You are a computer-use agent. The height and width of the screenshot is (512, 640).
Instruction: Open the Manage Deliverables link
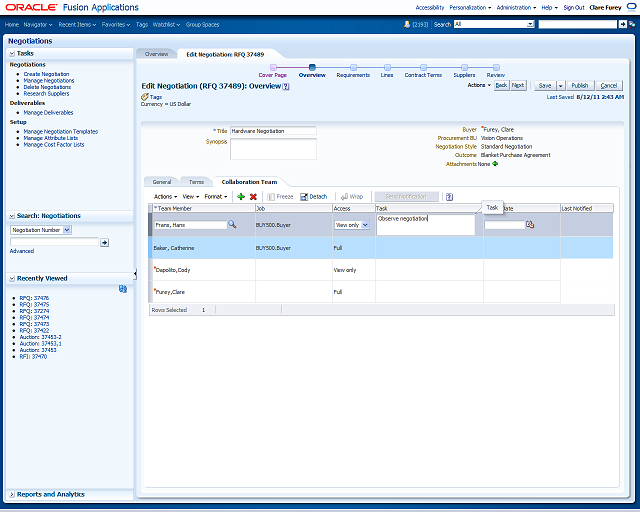(48, 113)
